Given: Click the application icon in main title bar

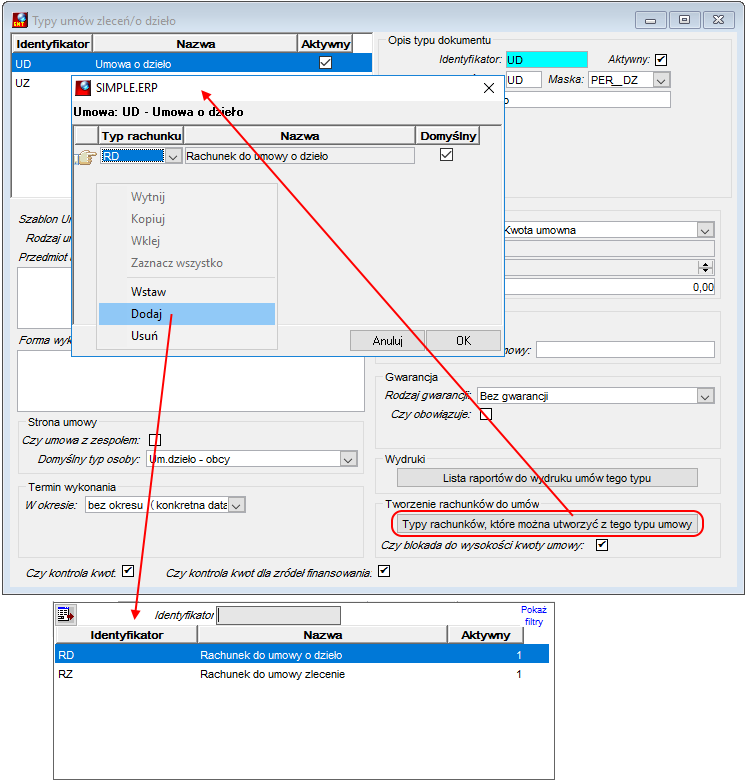Looking at the screenshot, I should click(20, 20).
